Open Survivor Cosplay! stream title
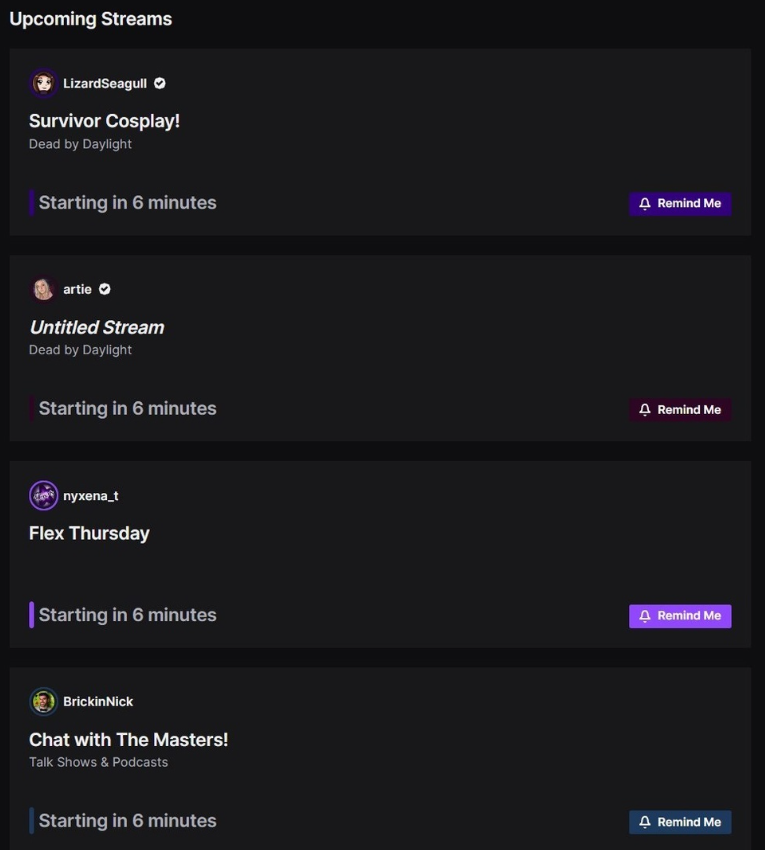The image size is (765, 850). coord(104,121)
